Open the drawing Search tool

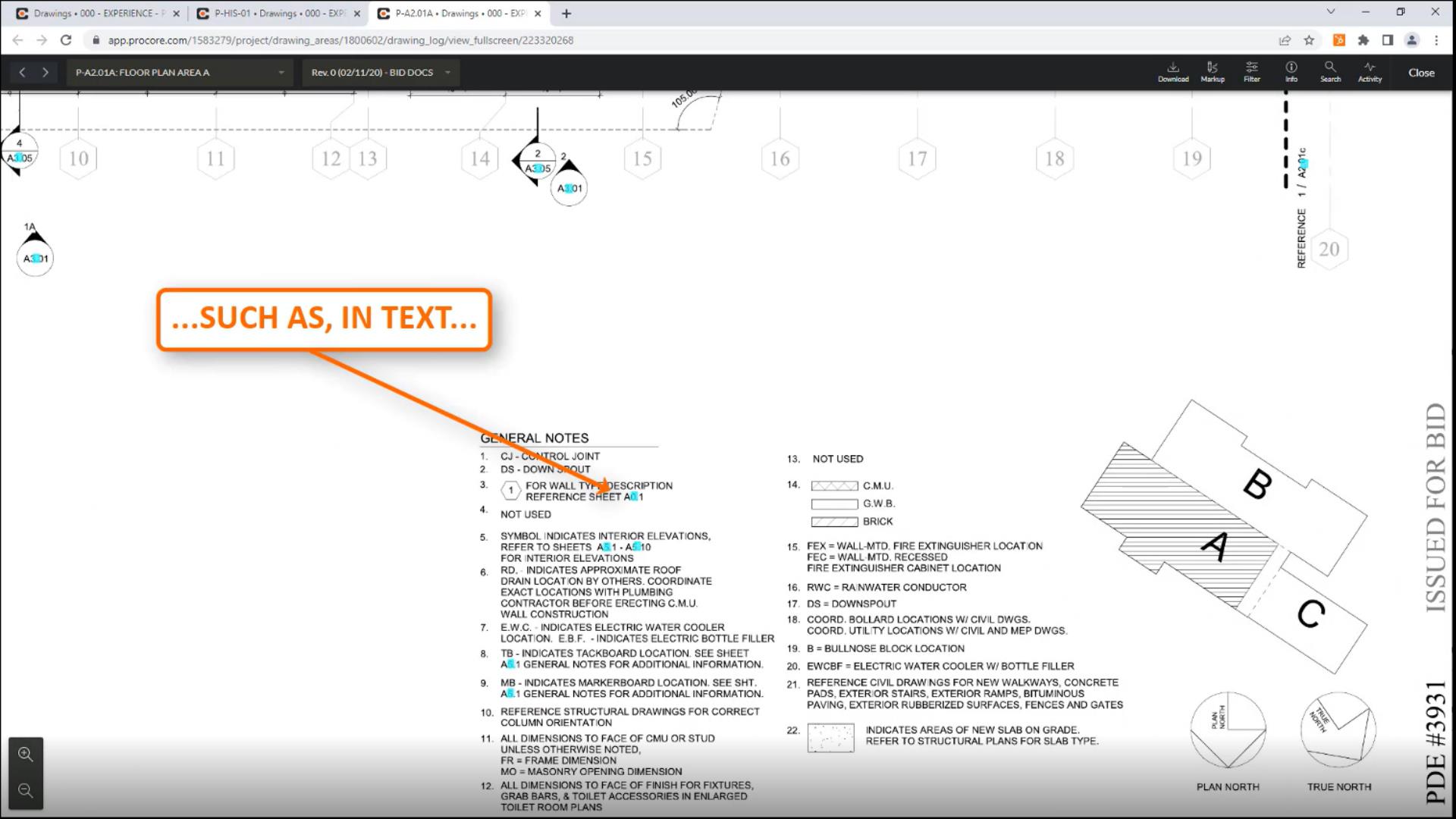[1330, 71]
